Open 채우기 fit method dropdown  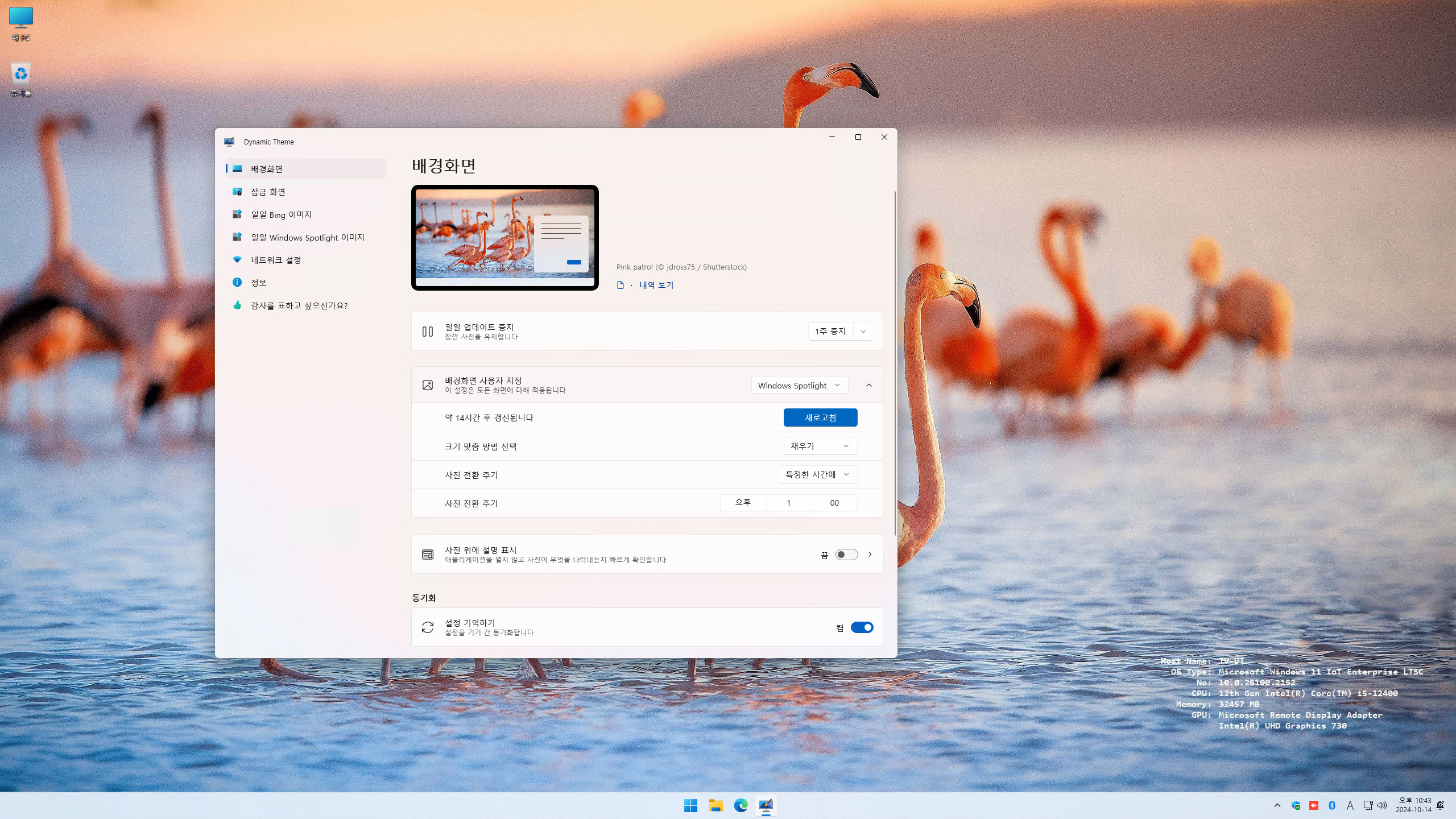[x=820, y=446]
